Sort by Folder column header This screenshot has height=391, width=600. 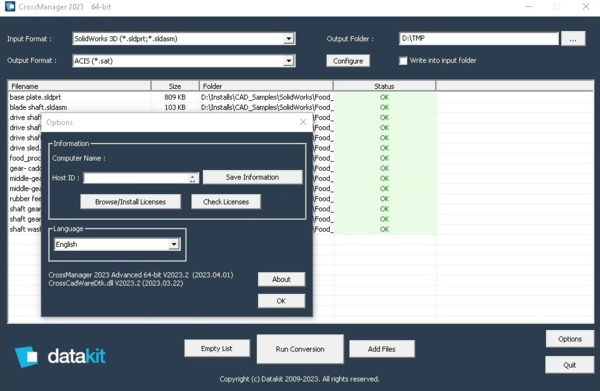266,86
